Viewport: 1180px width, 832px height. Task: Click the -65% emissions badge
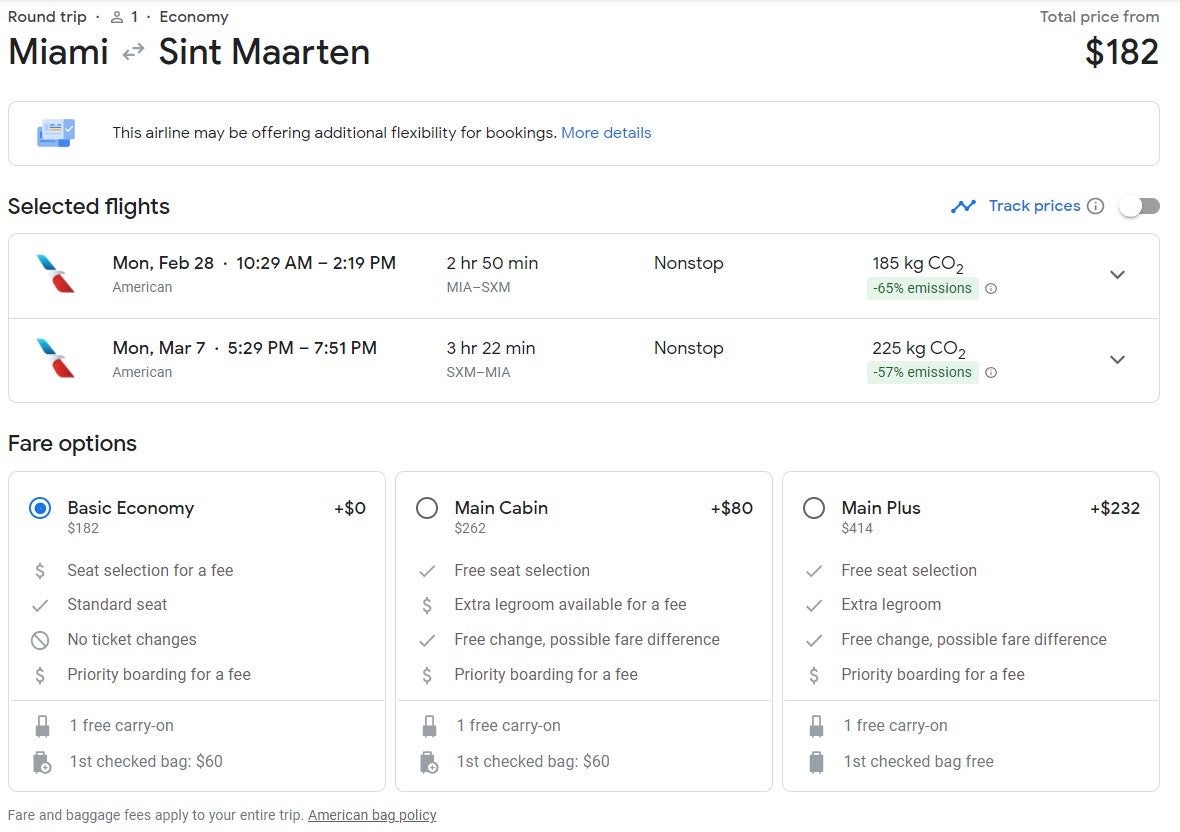click(921, 289)
